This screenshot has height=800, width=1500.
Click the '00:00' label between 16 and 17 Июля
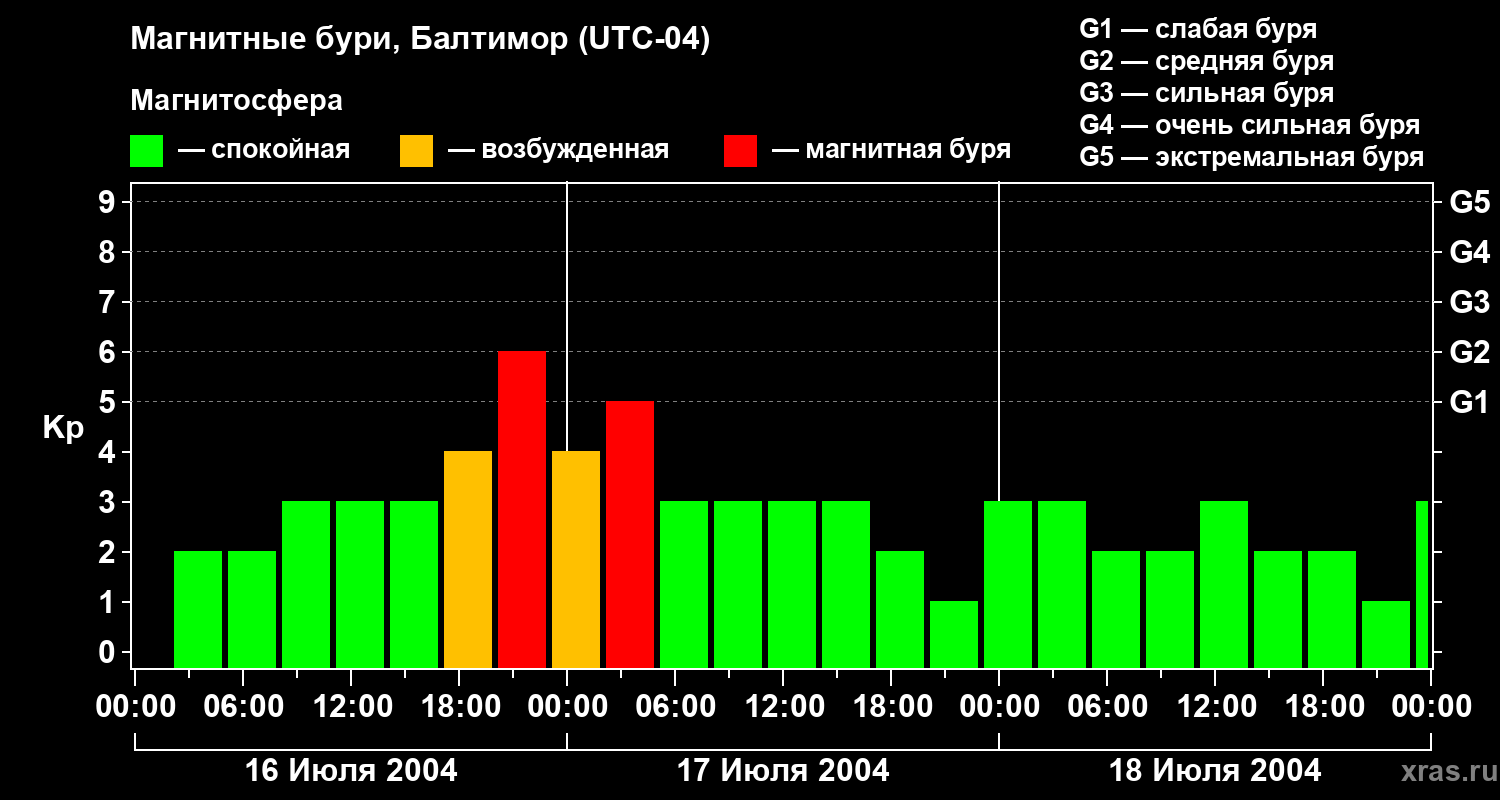567,707
